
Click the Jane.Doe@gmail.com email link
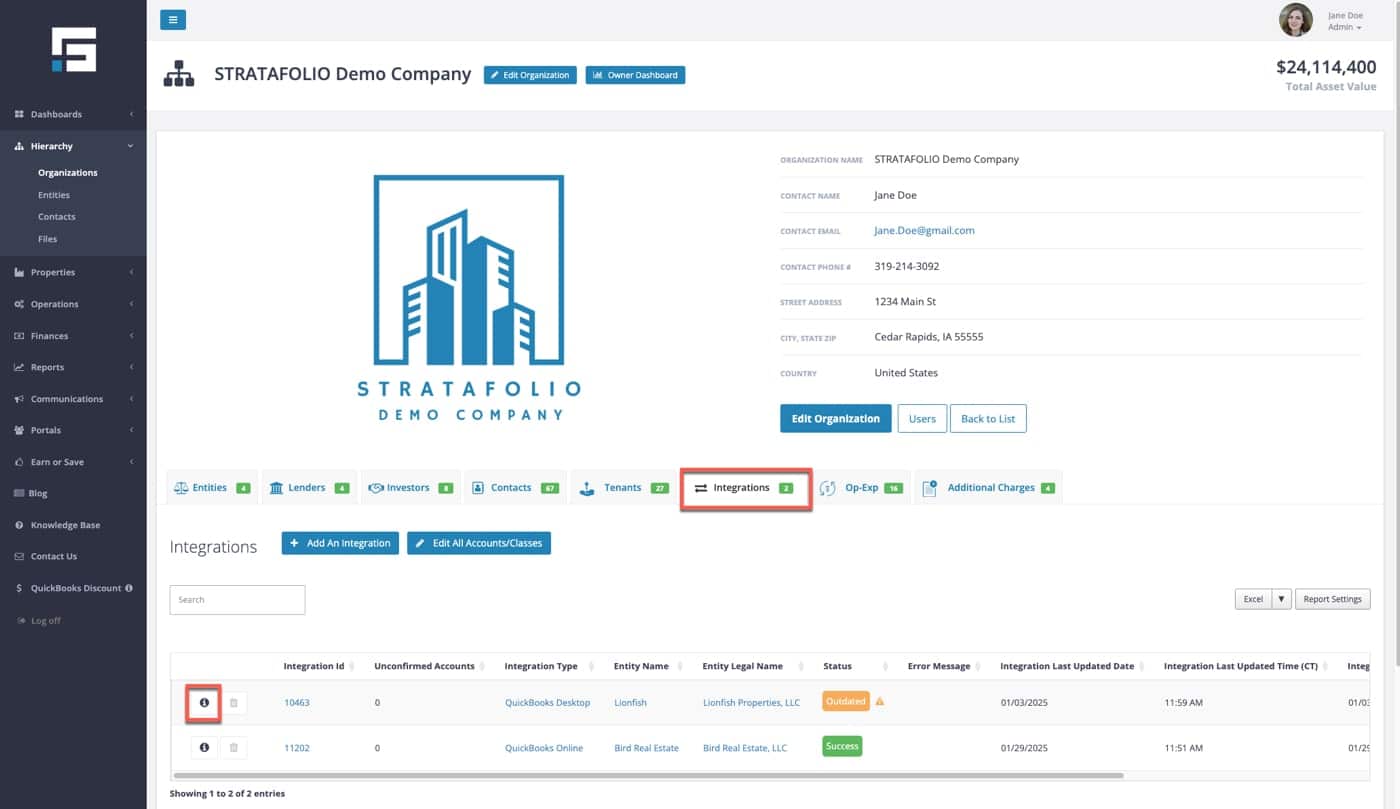pos(924,230)
